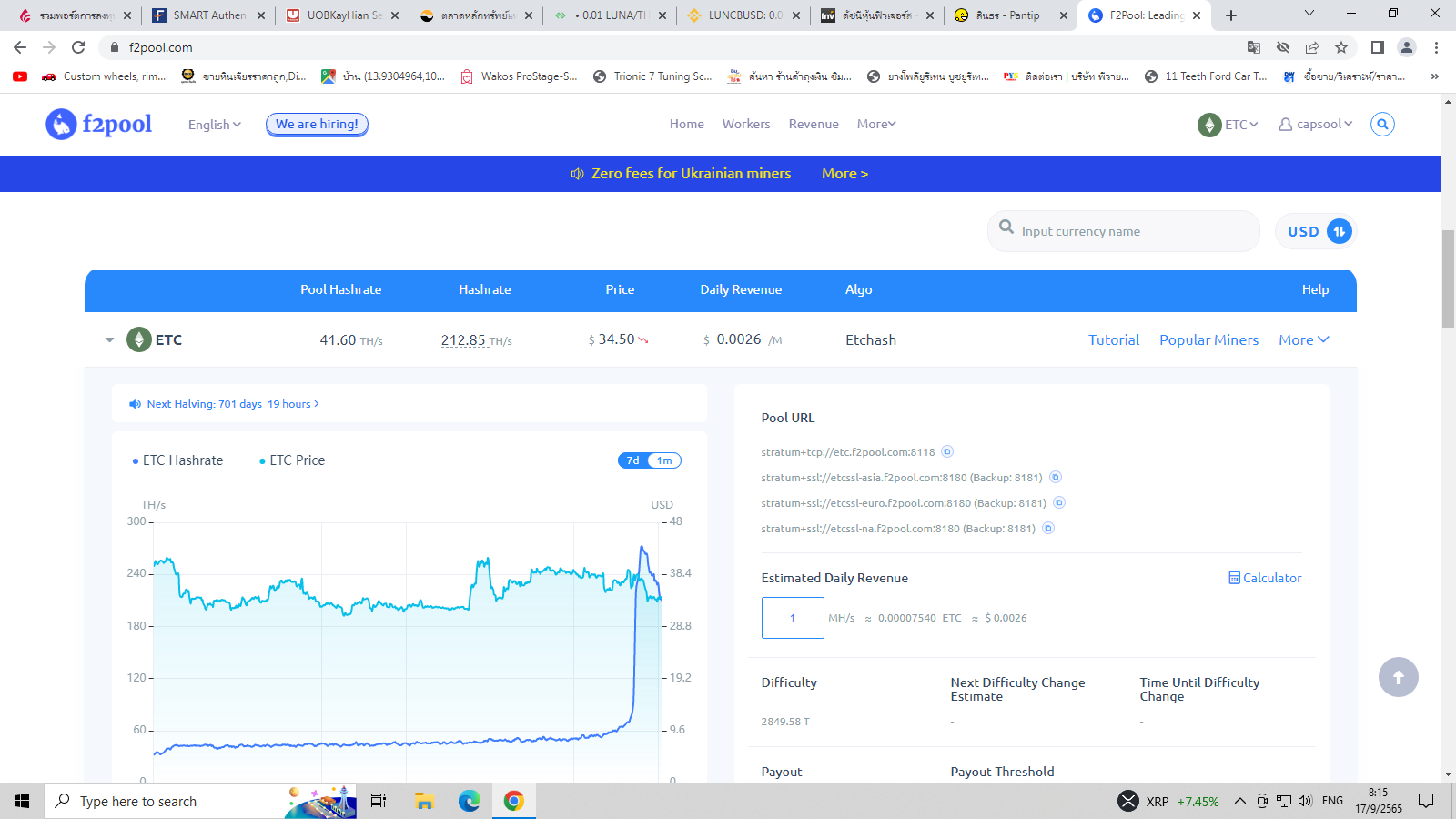
Task: Open the Next Halving countdown link
Action: coord(224,404)
